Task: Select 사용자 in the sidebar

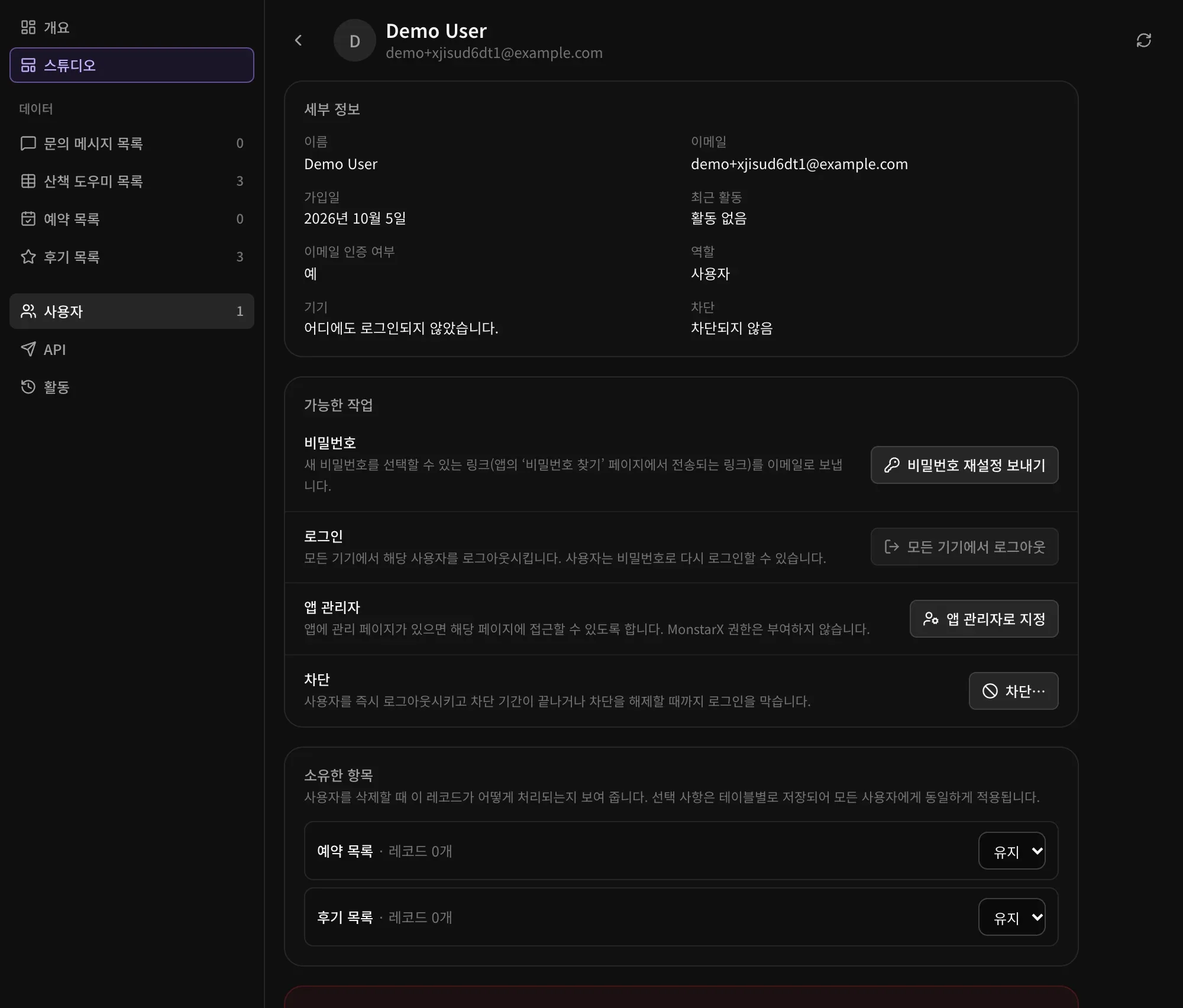Action: (132, 311)
